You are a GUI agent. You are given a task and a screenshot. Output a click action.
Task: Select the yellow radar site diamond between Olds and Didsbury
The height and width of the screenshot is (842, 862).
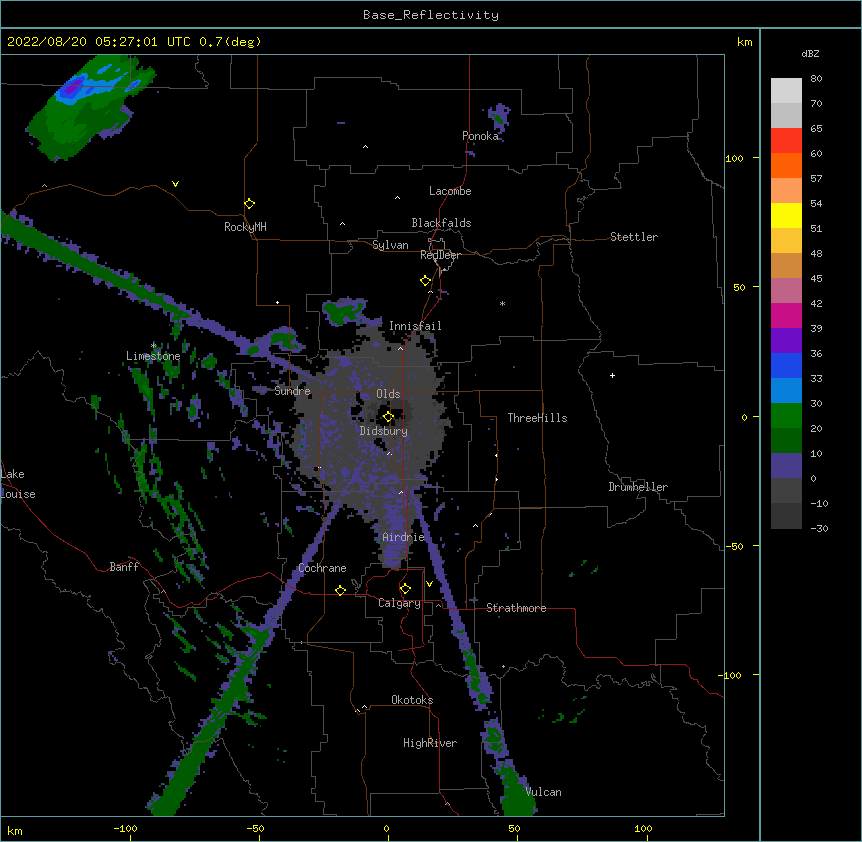pyautogui.click(x=388, y=417)
